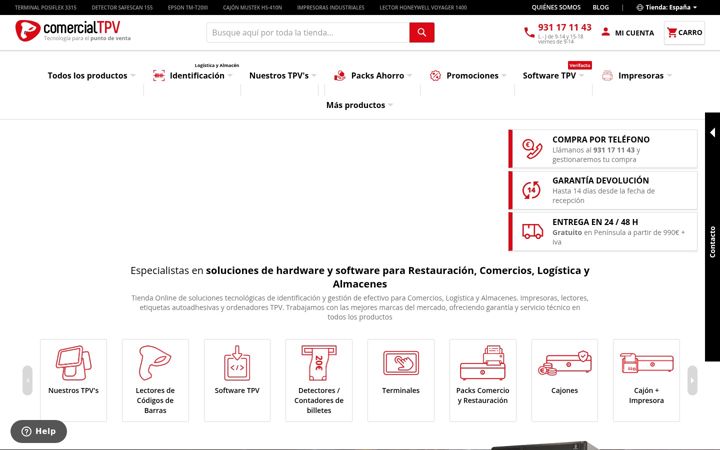
Task: Open the barcode reader category icon
Action: pyautogui.click(x=155, y=363)
